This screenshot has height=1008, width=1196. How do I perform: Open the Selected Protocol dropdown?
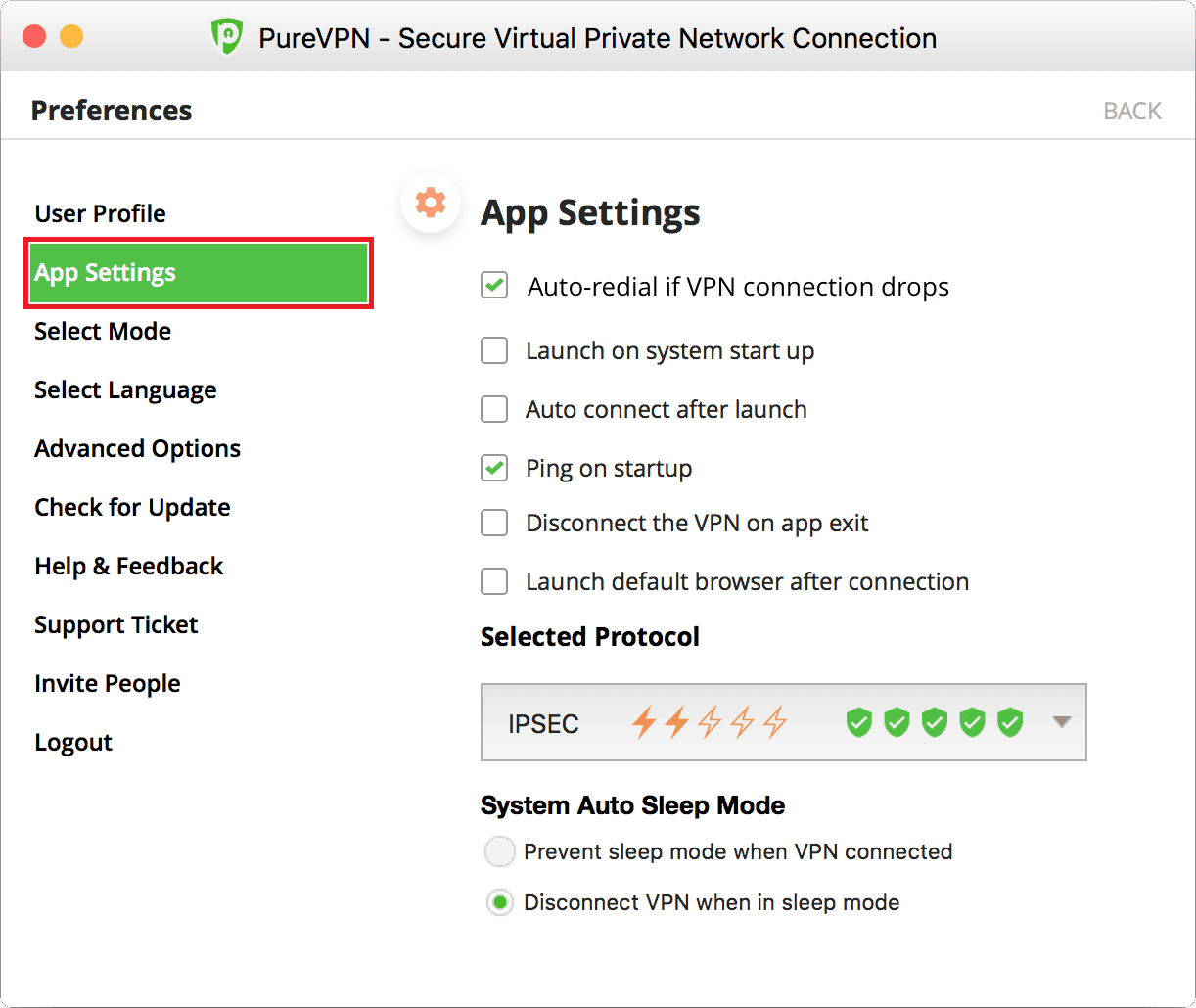point(1062,721)
